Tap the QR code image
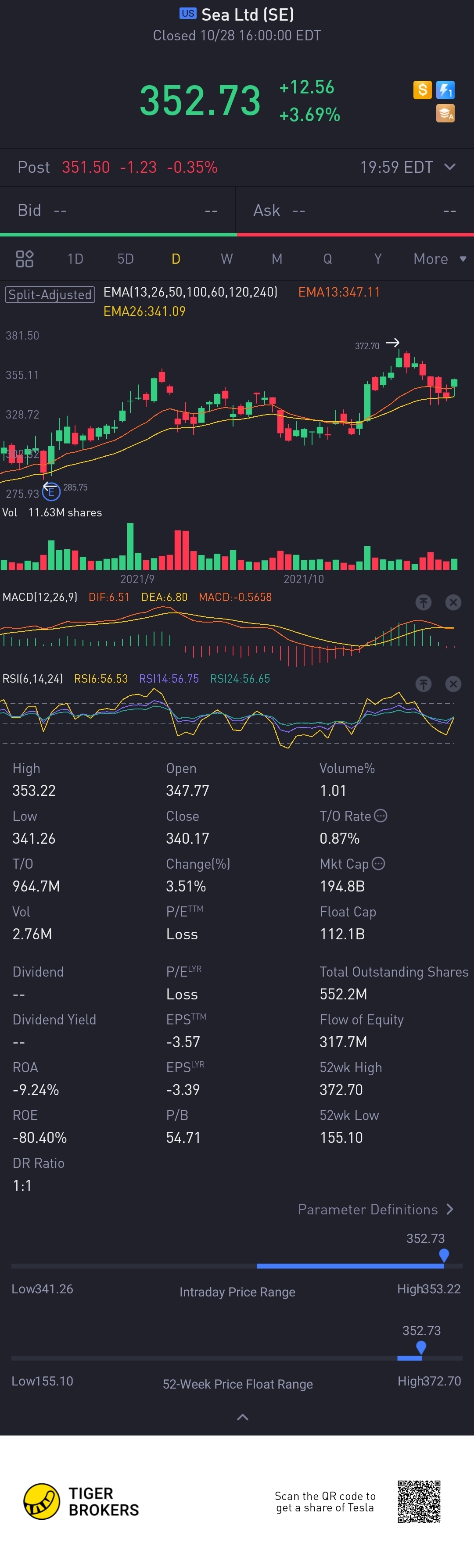 coord(419,1501)
